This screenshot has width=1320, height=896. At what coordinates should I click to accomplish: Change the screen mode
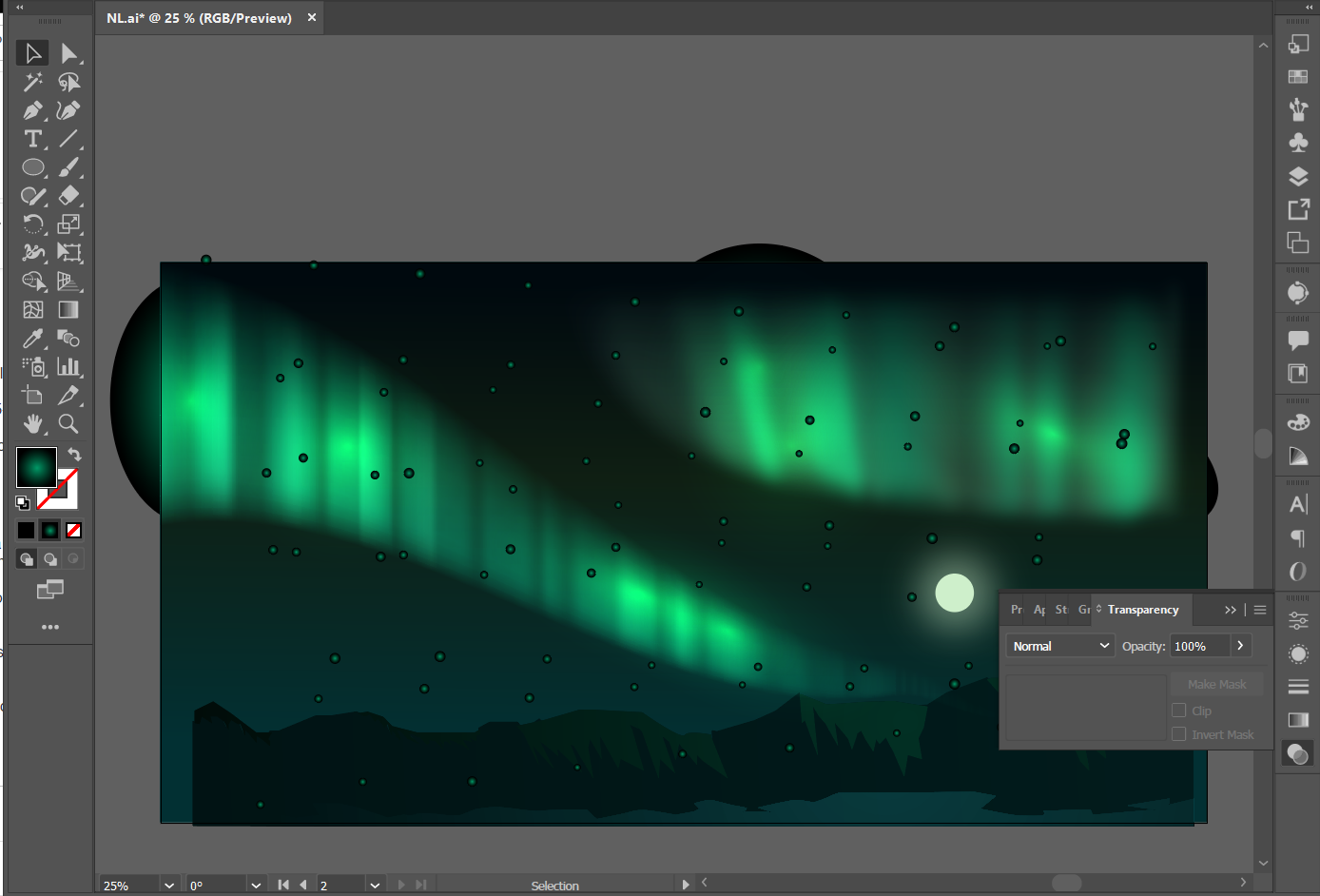point(50,590)
